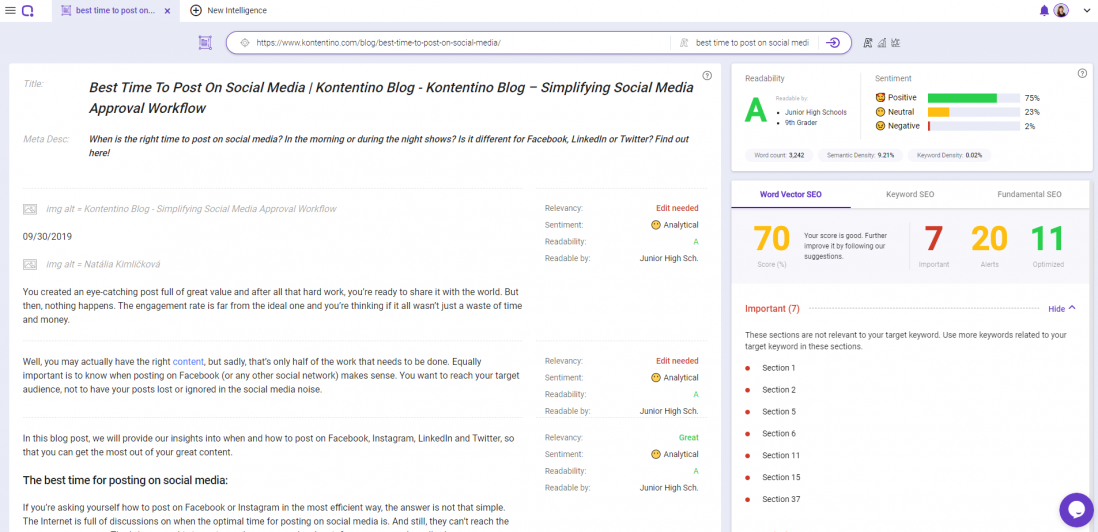Click the Positive emoji icon

(x=880, y=98)
